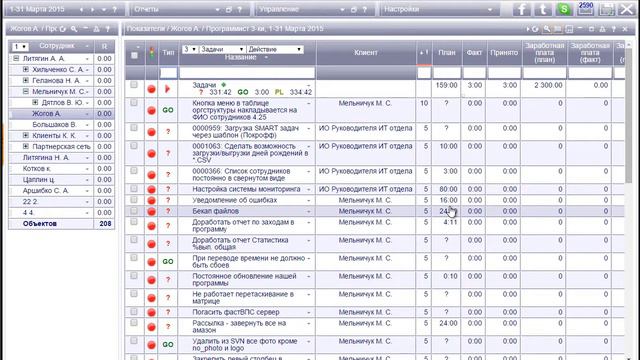Go to previous period before 1-31 Марта 2015
This screenshot has height=360, width=640.
point(82,9)
